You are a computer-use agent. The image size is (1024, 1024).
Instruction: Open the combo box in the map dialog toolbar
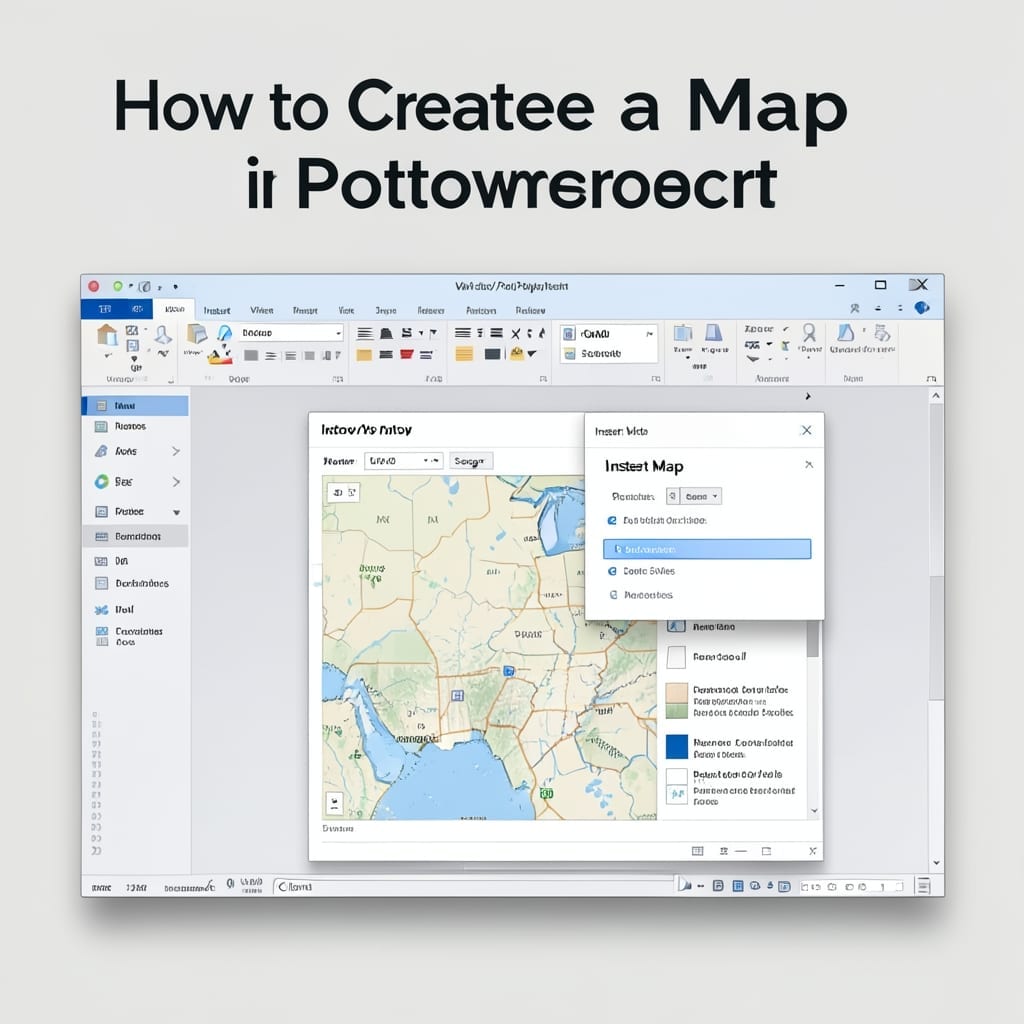[404, 461]
